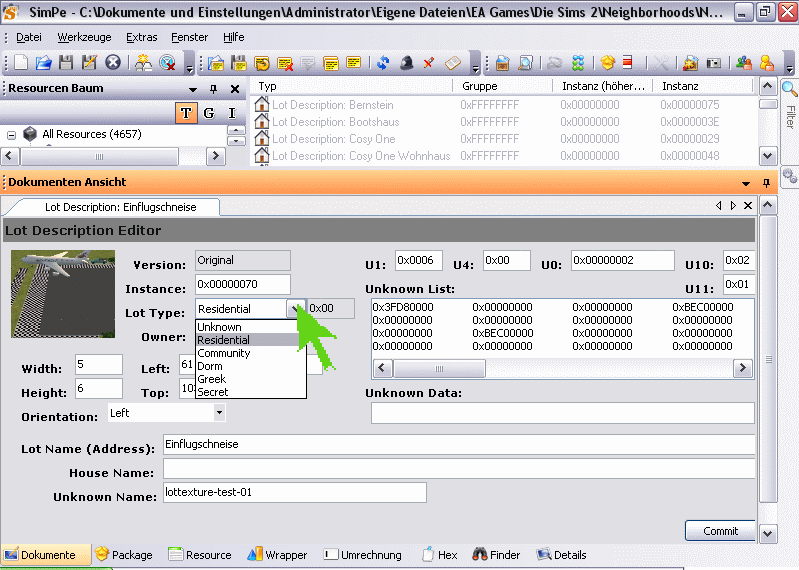Click the Save floppy disk icon

[x=66, y=63]
